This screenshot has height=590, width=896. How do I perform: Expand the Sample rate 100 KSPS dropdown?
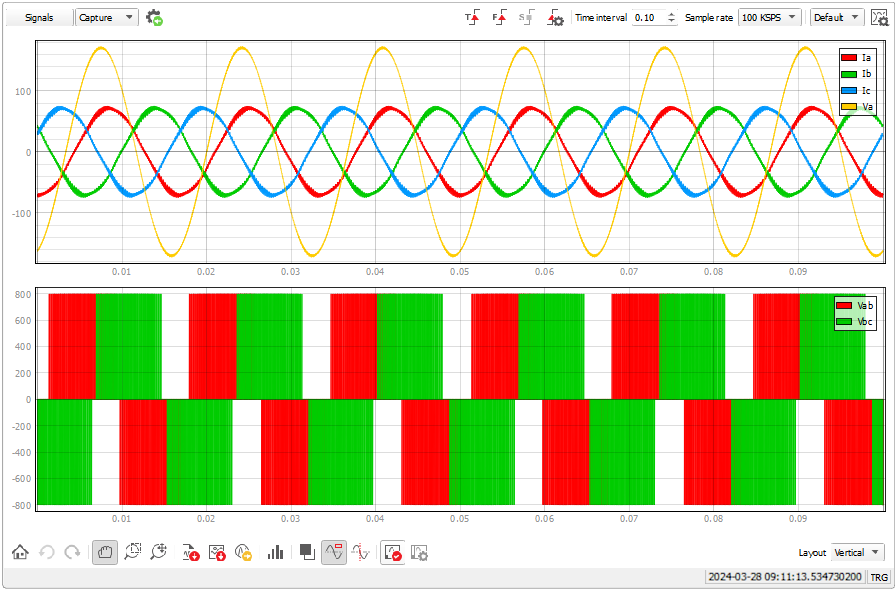coord(770,18)
